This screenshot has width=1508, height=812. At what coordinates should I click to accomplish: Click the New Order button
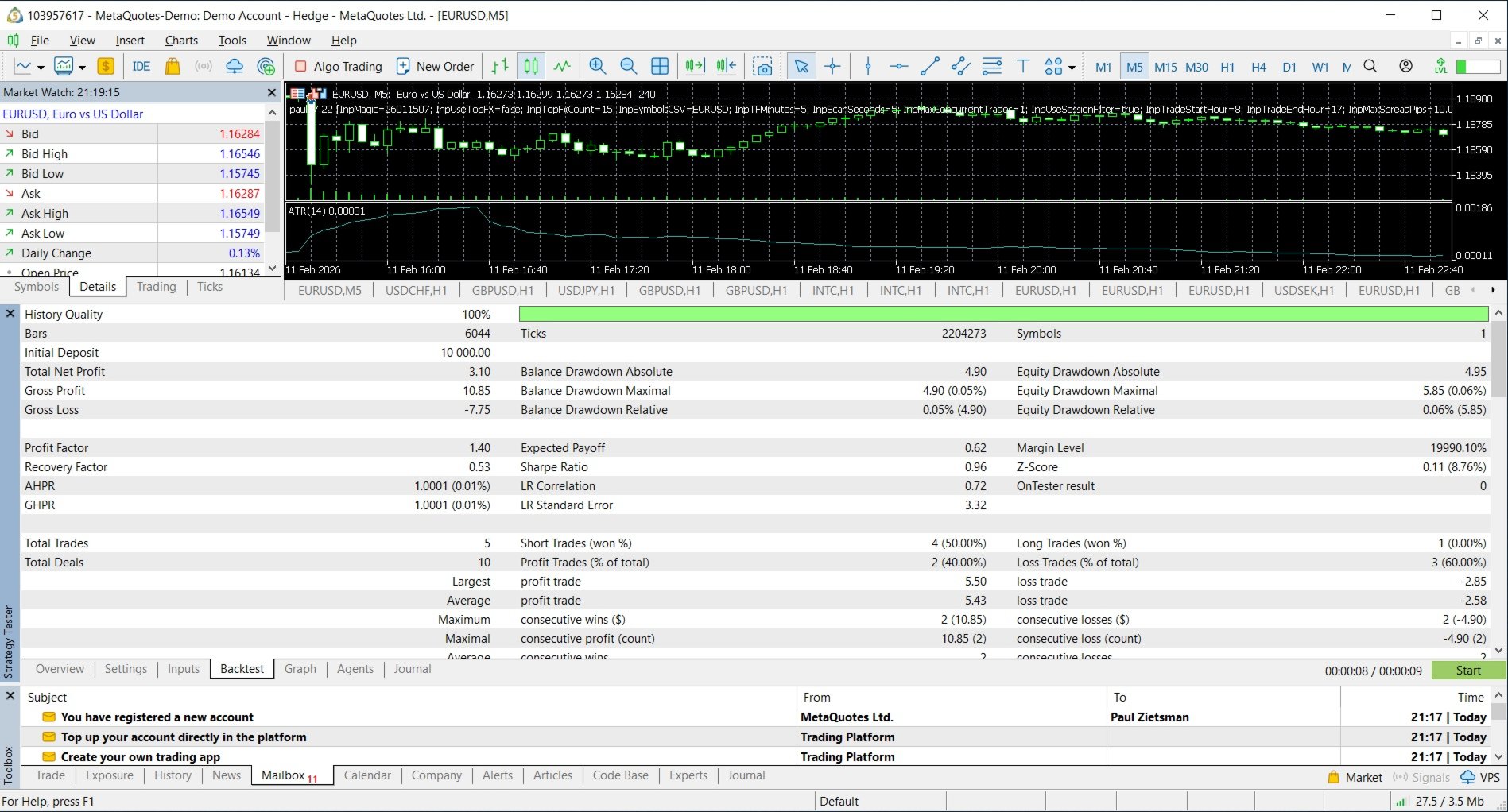coord(436,67)
